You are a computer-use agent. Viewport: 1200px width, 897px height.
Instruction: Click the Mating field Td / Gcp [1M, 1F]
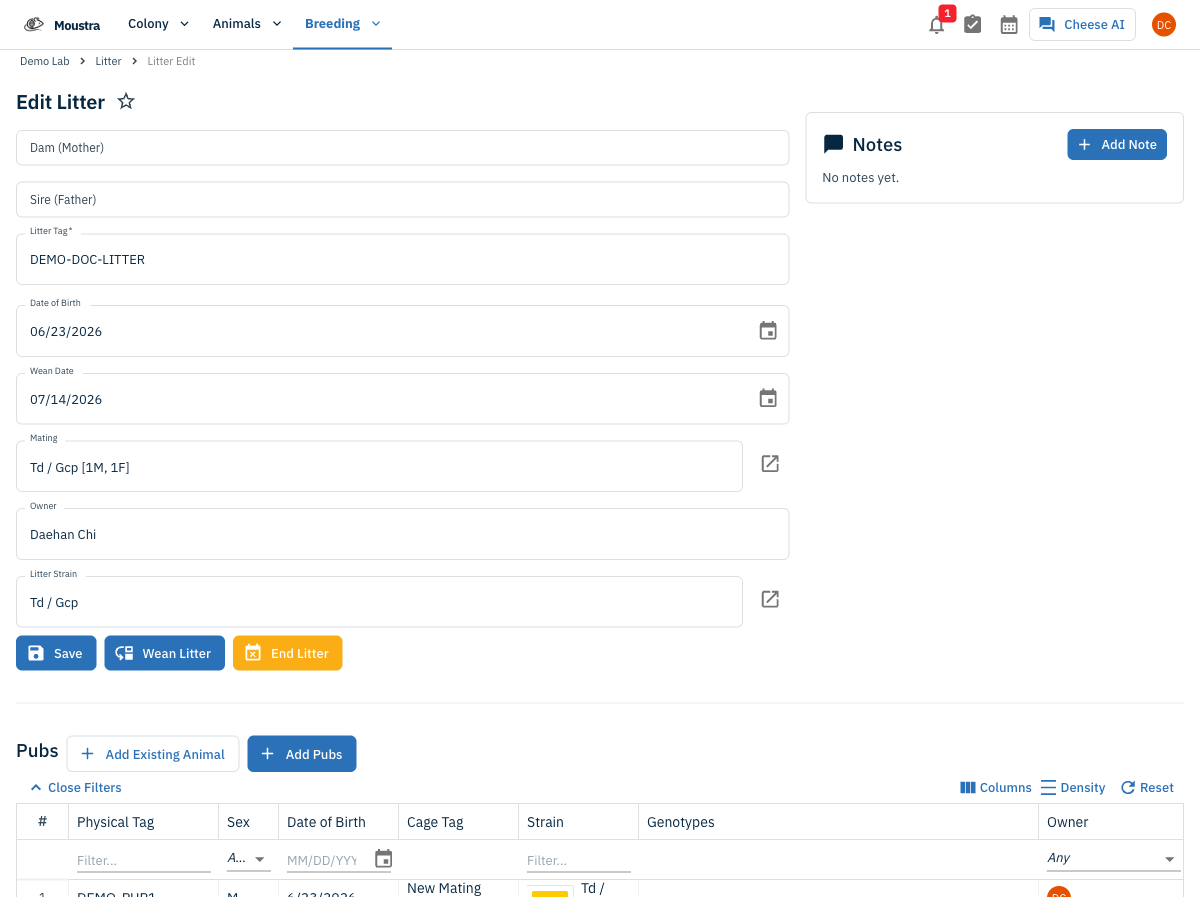[x=379, y=466]
